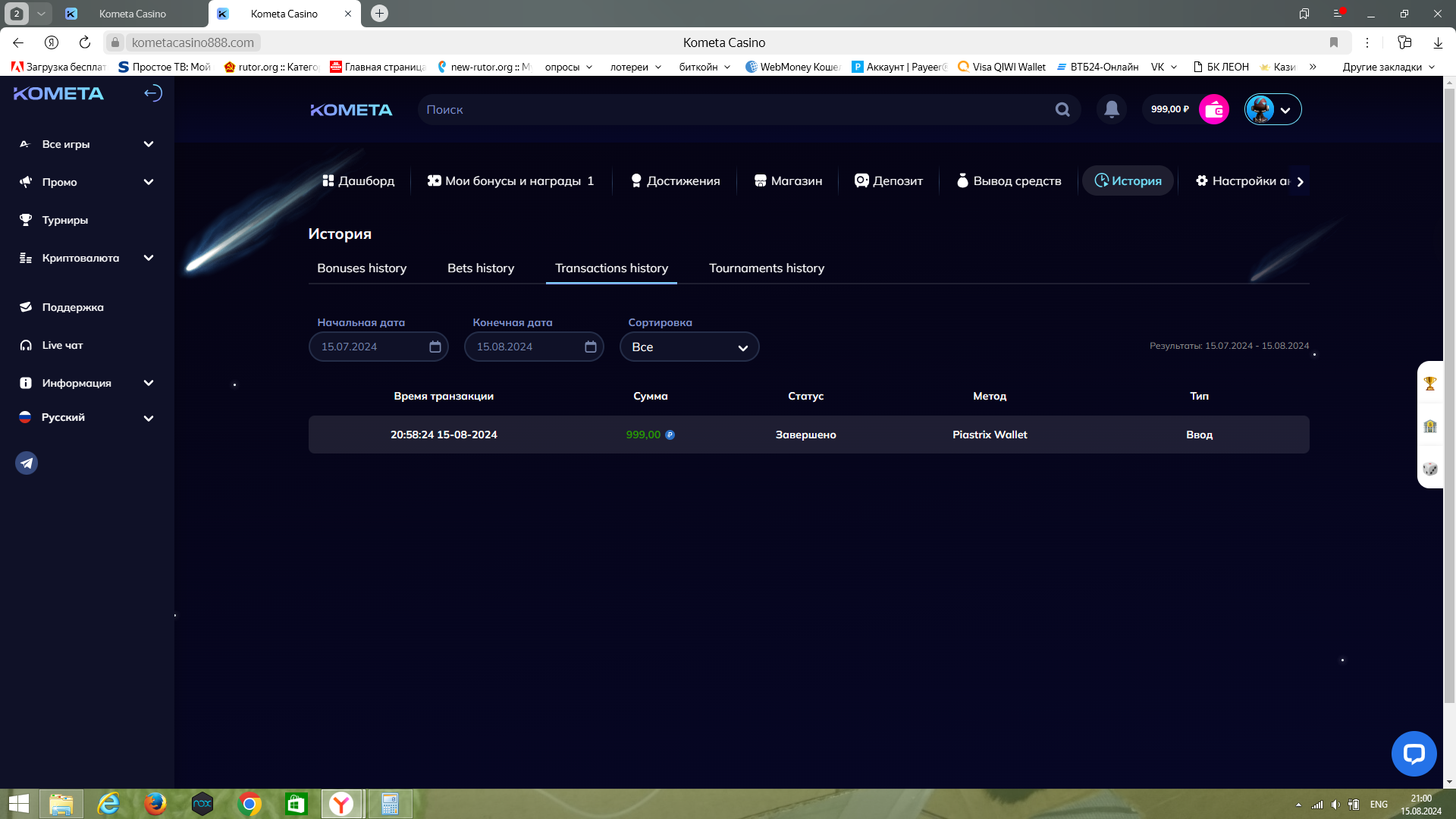Open Турниры in the sidebar

pos(65,220)
